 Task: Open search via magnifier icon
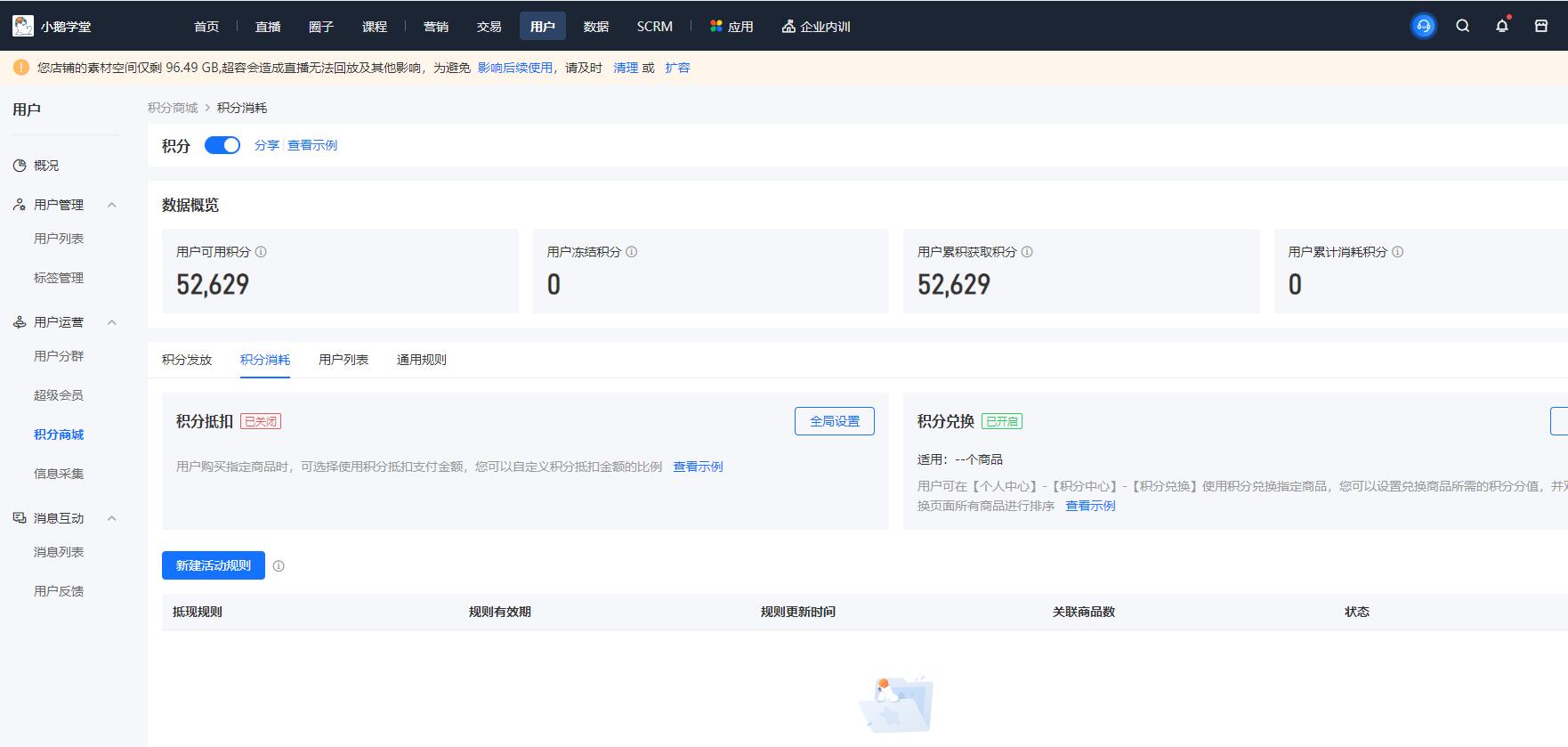(1462, 26)
